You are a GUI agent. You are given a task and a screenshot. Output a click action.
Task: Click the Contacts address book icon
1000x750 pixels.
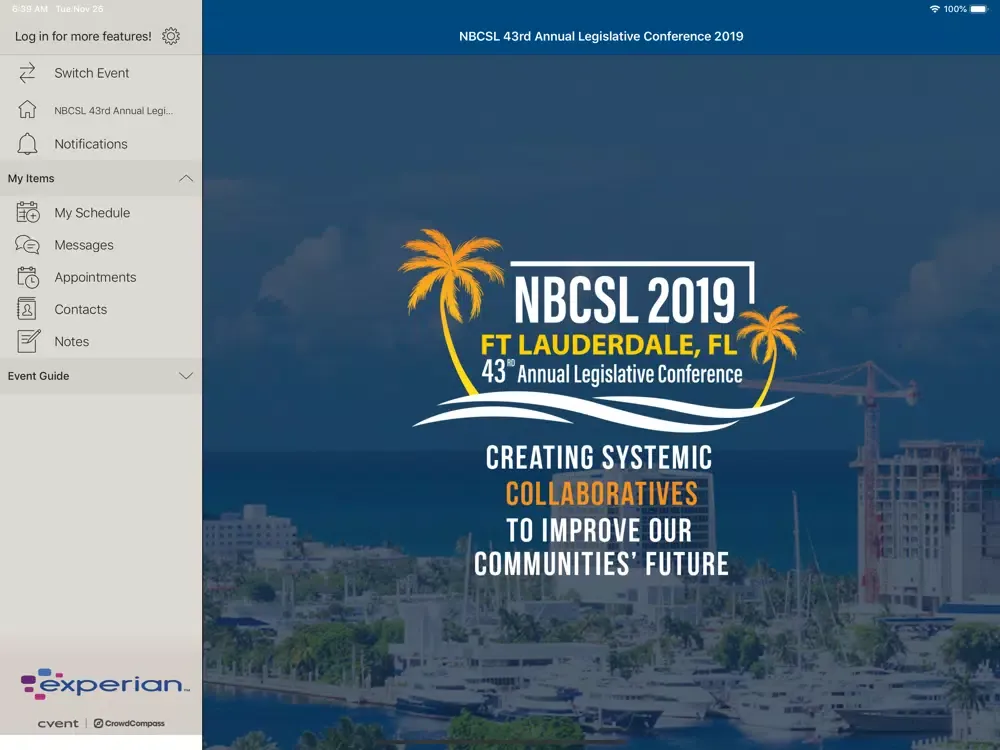[26, 309]
